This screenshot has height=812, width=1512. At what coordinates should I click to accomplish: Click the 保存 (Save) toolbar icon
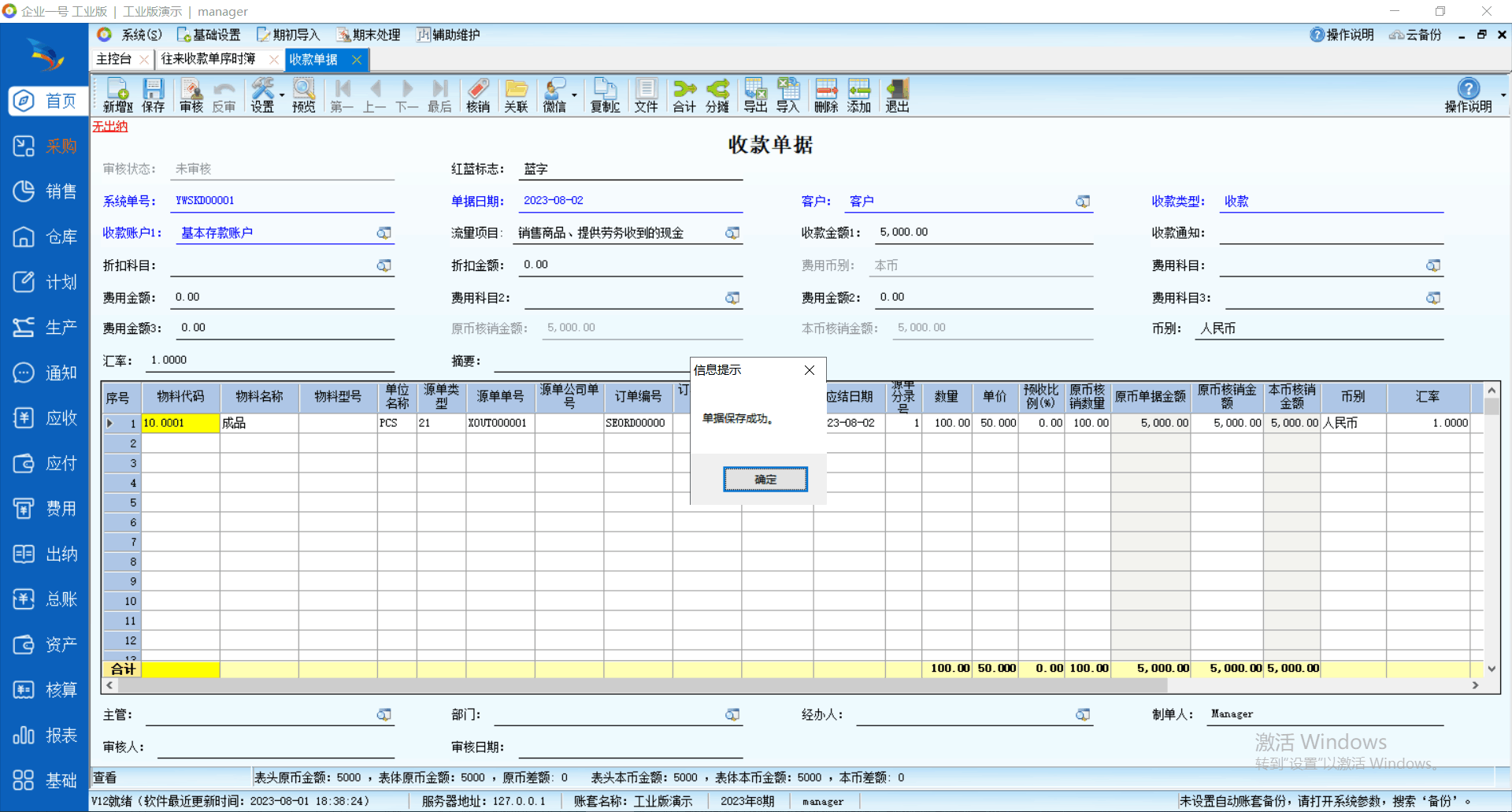click(x=153, y=95)
